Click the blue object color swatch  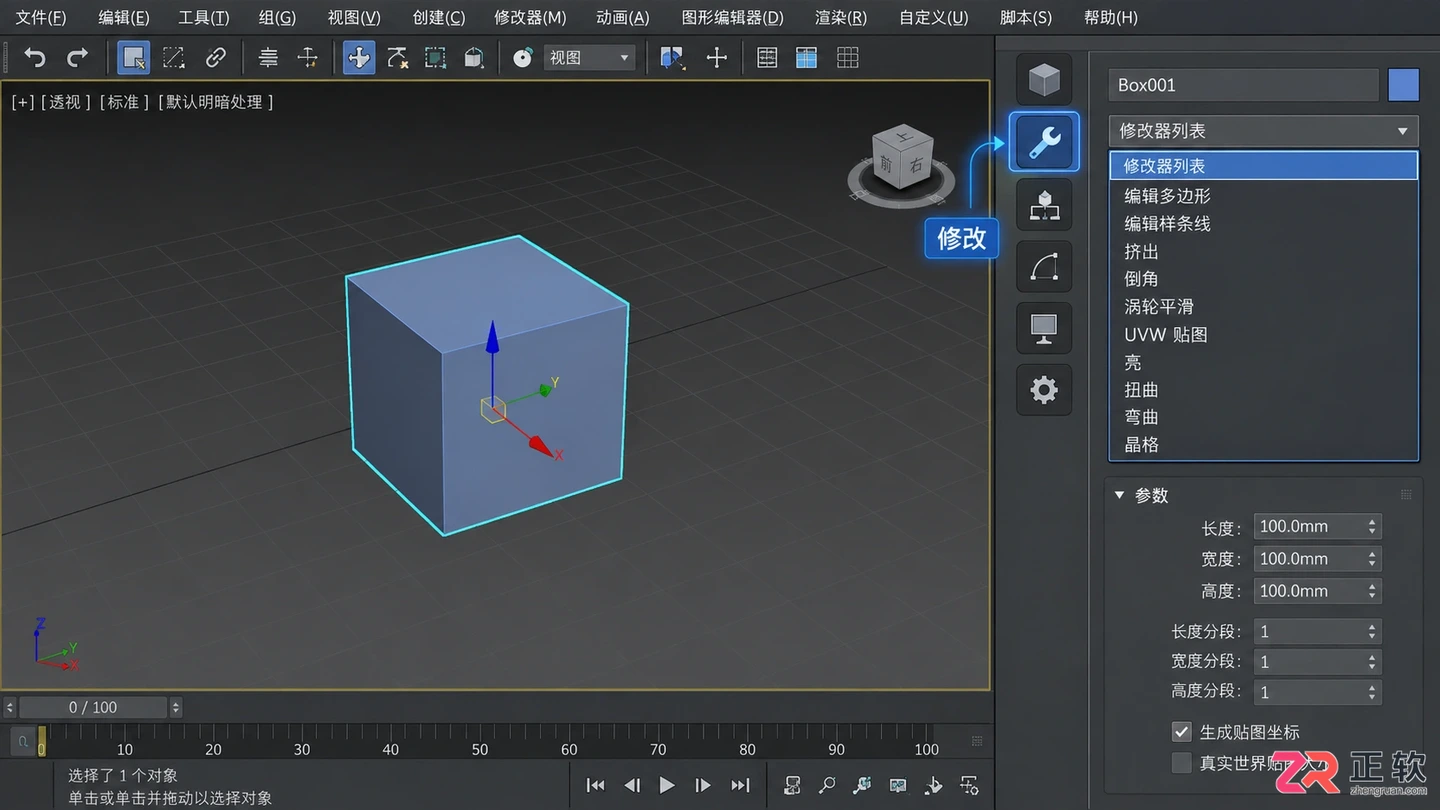click(x=1403, y=85)
